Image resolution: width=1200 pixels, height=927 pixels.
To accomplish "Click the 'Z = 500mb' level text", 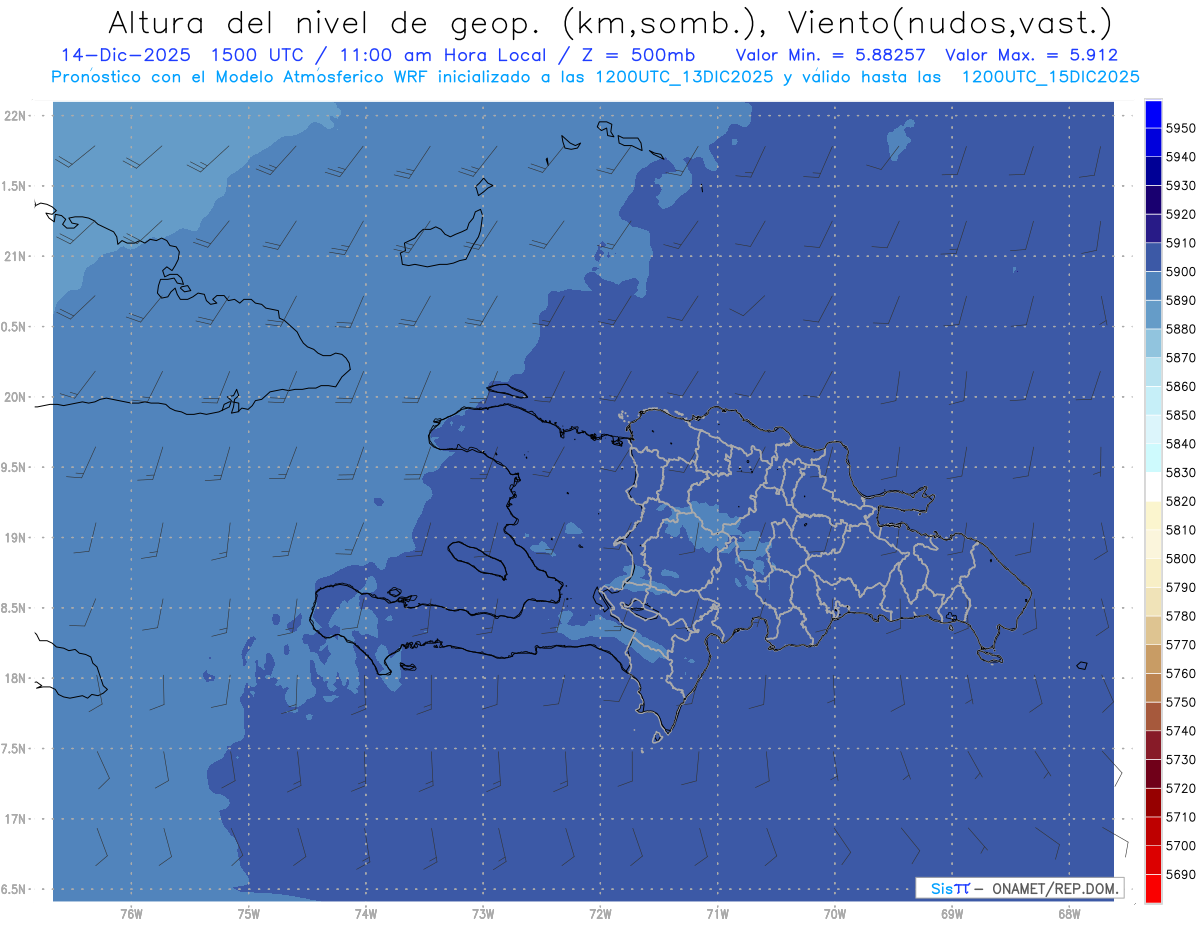I will point(636,55).
